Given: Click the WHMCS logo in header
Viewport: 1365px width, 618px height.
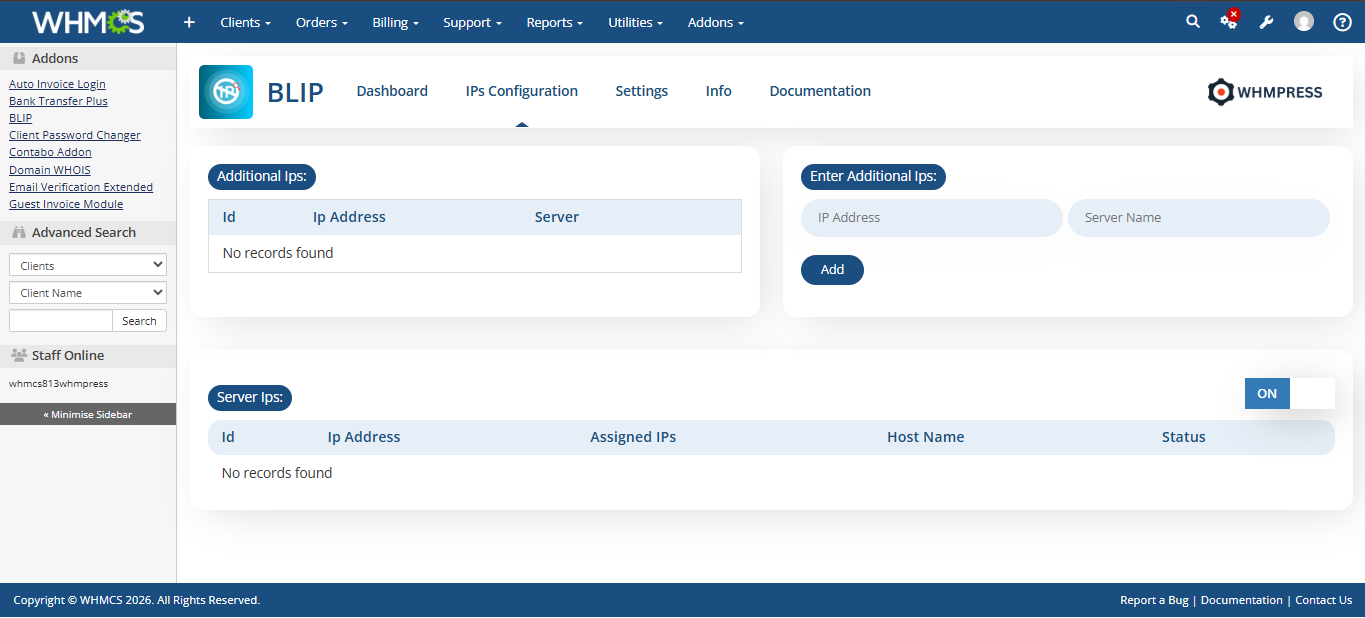Looking at the screenshot, I should click(88, 22).
